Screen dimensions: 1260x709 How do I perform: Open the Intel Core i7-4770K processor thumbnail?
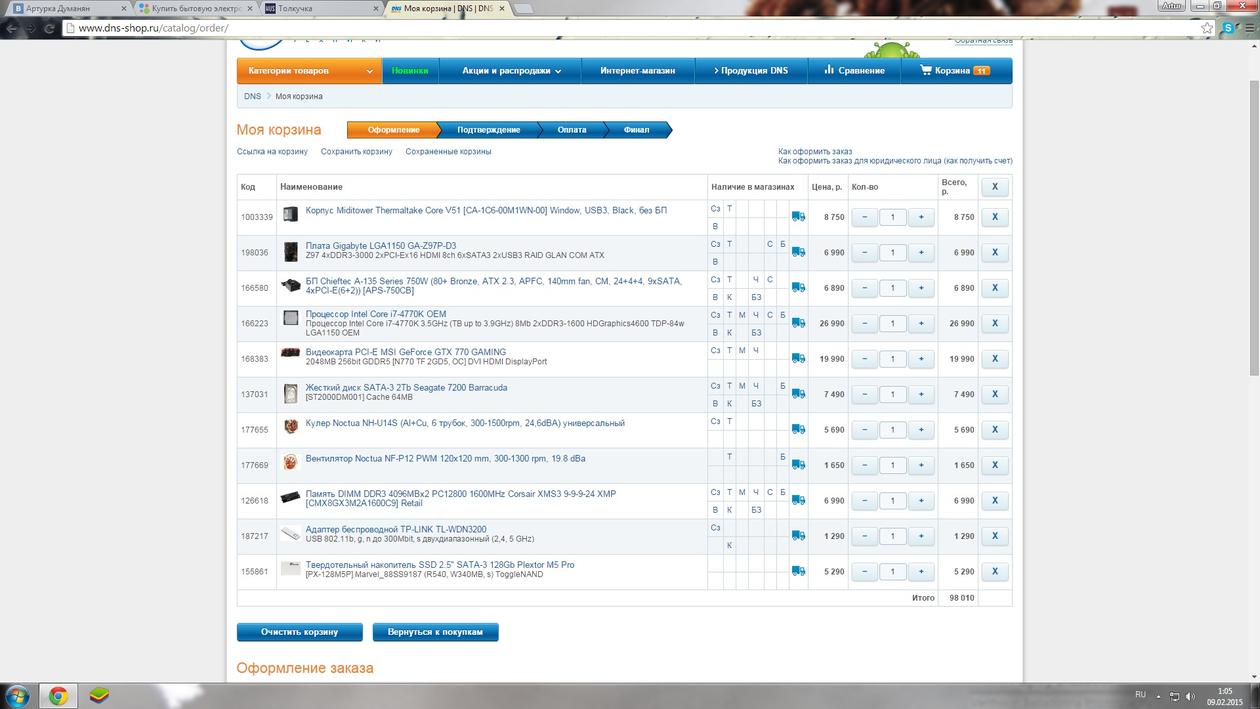point(291,318)
